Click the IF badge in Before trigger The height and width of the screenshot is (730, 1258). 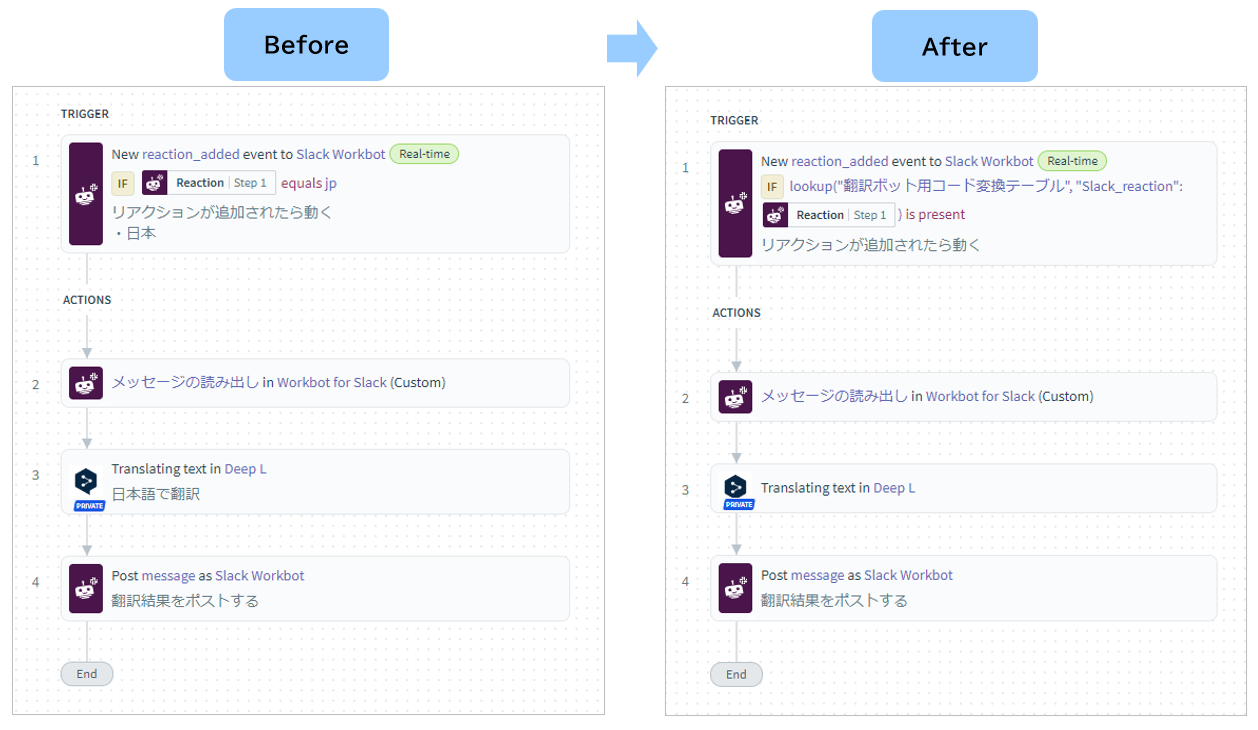tap(122, 183)
